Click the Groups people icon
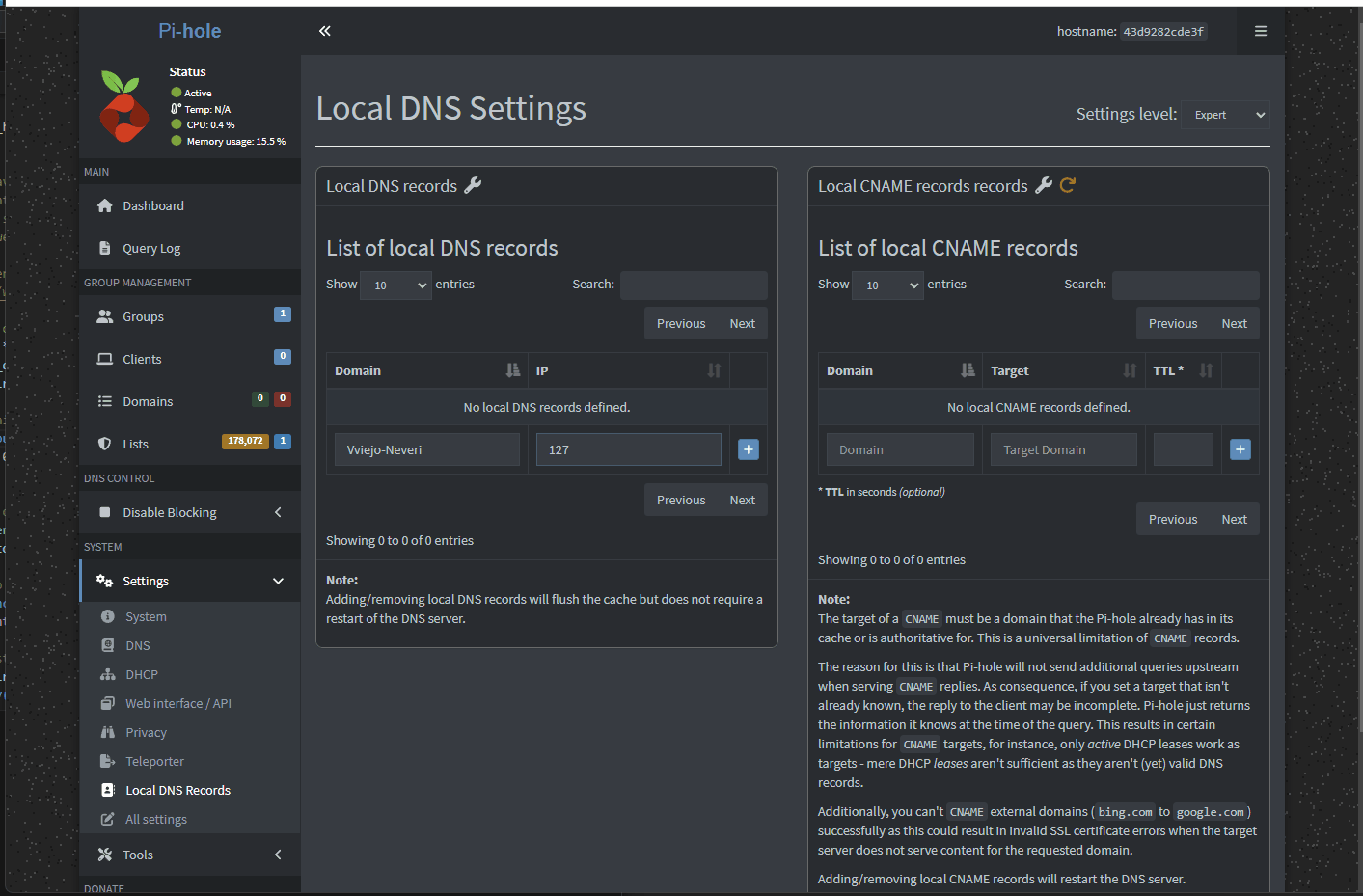1363x896 pixels. [x=105, y=316]
